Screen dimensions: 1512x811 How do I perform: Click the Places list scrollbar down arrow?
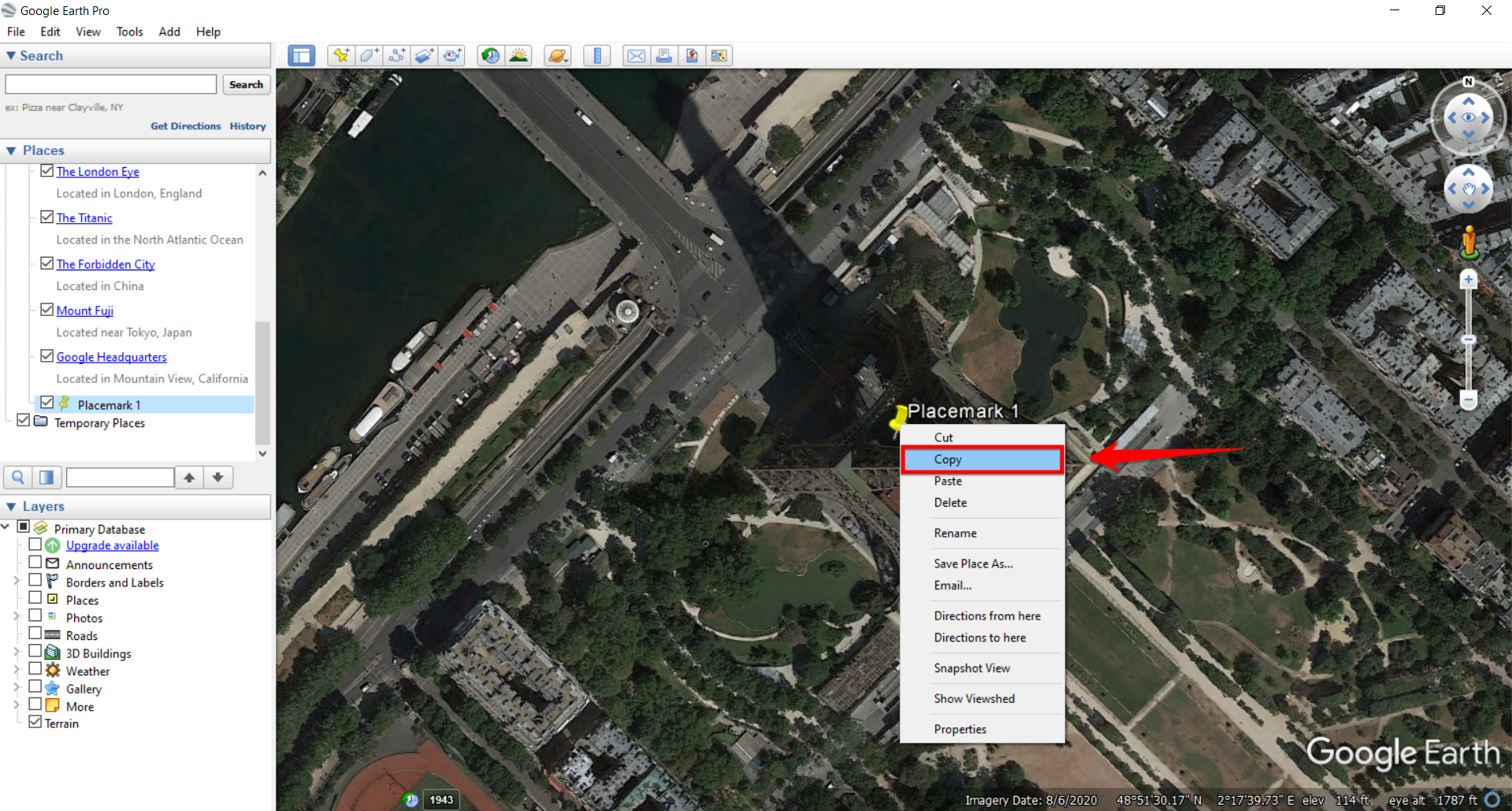[x=262, y=453]
